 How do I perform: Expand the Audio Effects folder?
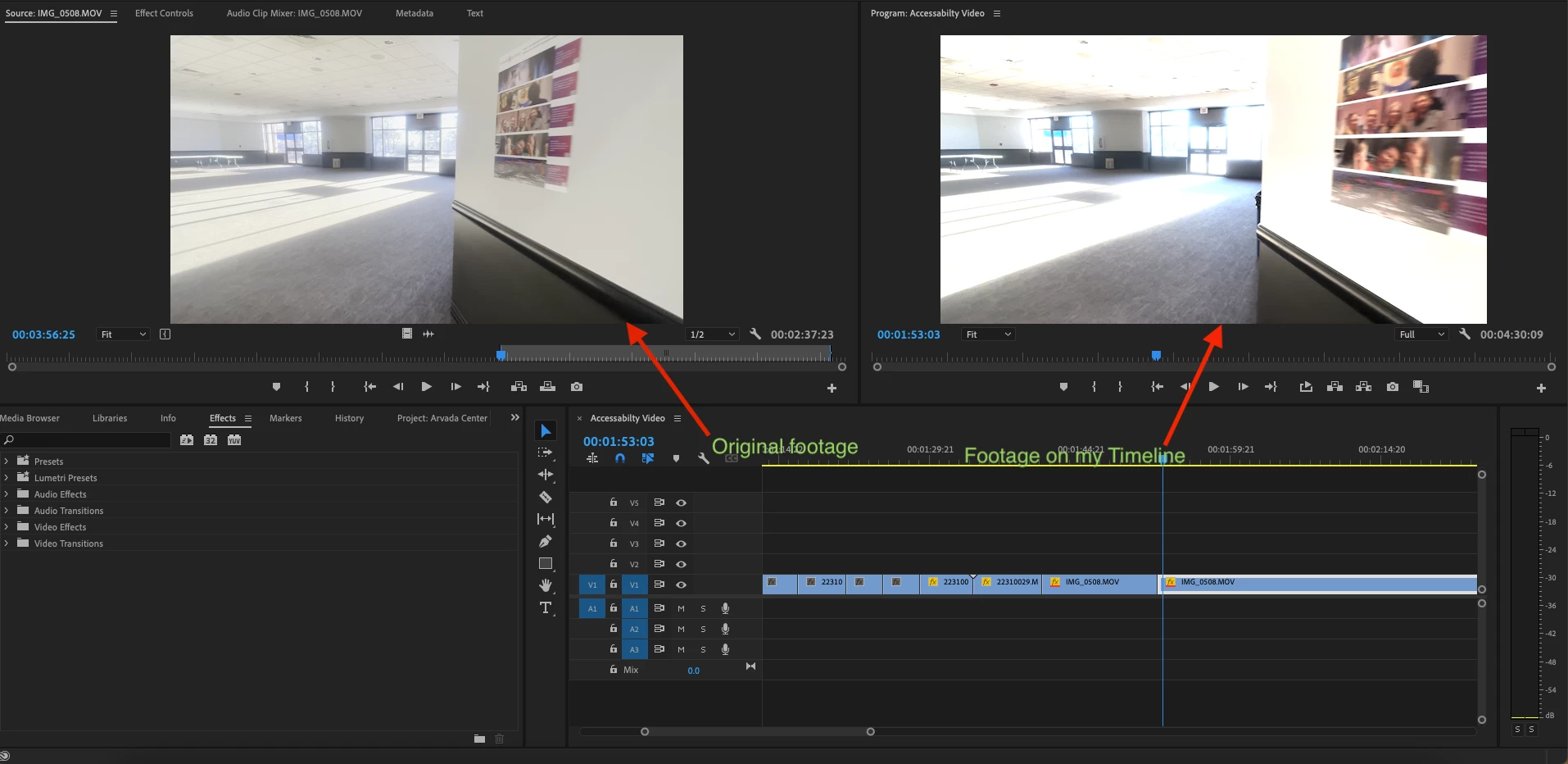7,494
